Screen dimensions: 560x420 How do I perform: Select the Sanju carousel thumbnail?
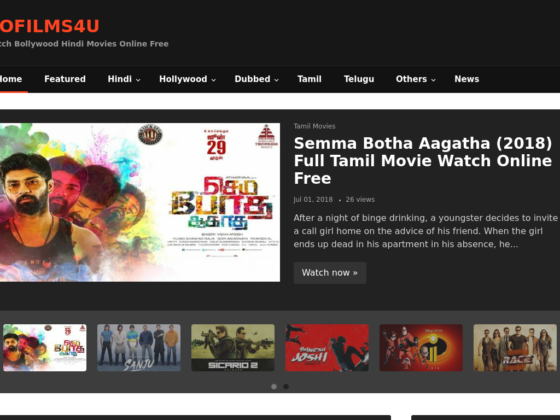pyautogui.click(x=139, y=348)
